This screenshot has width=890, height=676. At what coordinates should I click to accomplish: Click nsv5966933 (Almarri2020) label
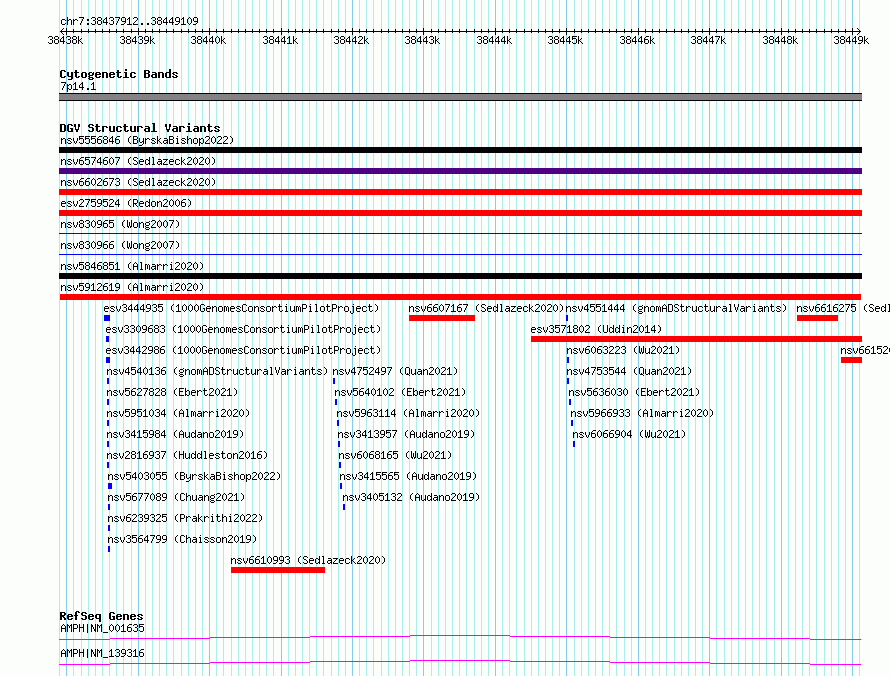point(642,413)
